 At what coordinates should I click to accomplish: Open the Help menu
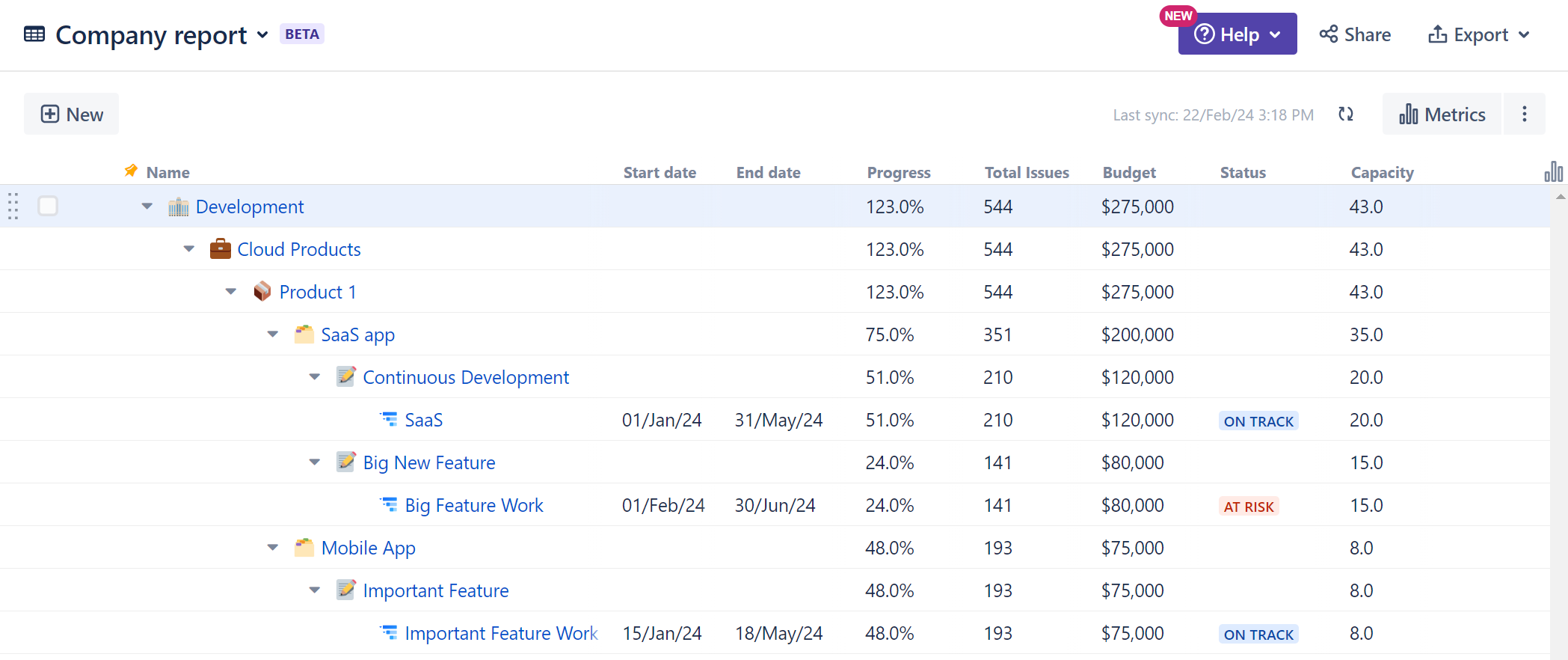click(1237, 34)
